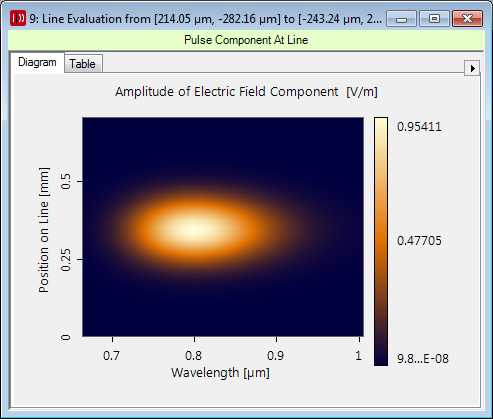This screenshot has width=493, height=419.
Task: Click the bright center of the pulse plot
Action: pos(194,229)
